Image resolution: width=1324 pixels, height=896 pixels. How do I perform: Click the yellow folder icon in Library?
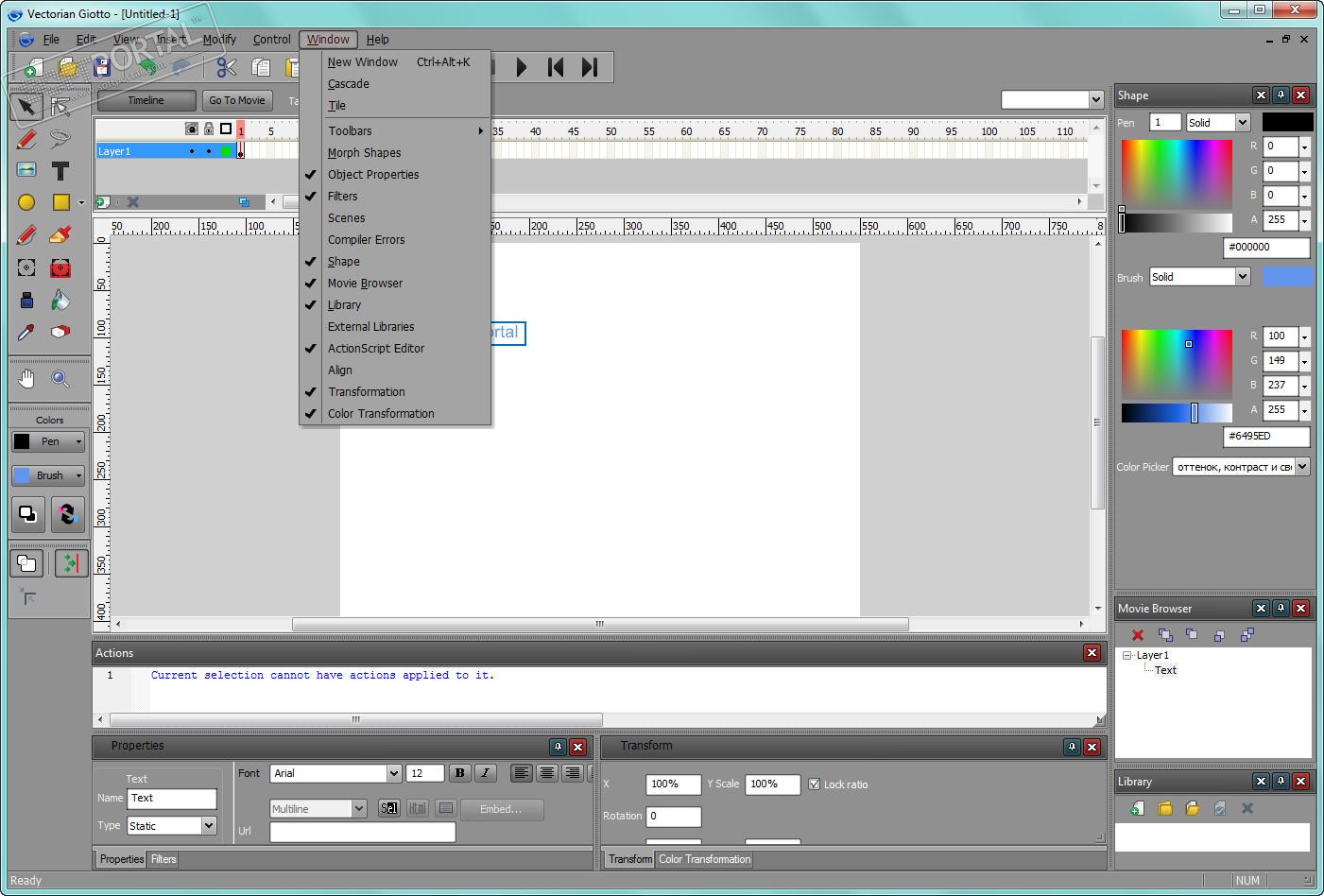(1165, 808)
